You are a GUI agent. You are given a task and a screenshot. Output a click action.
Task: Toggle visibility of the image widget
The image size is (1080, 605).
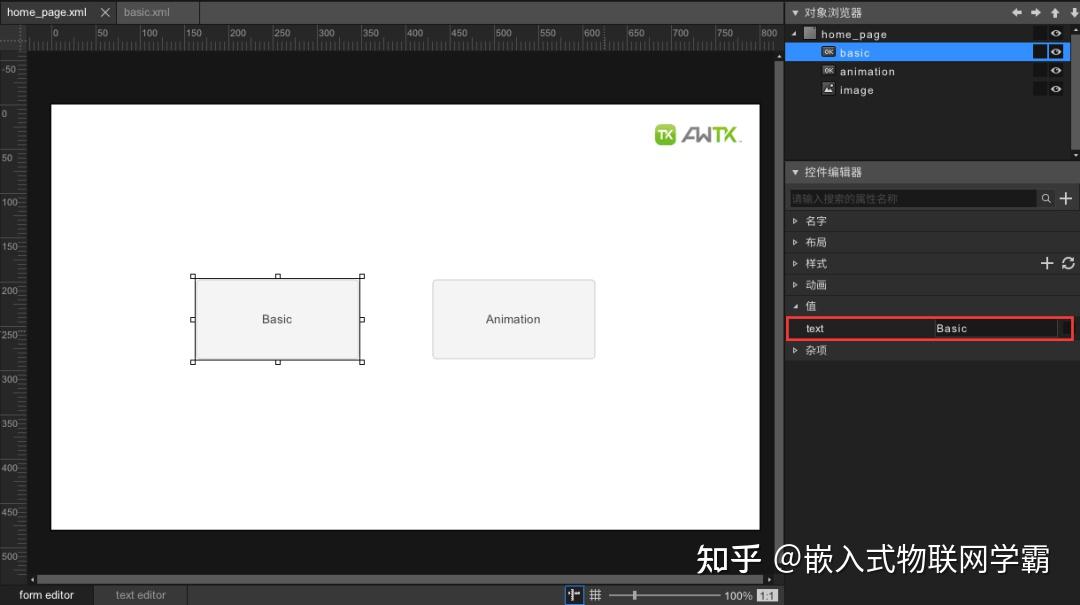tap(1056, 89)
